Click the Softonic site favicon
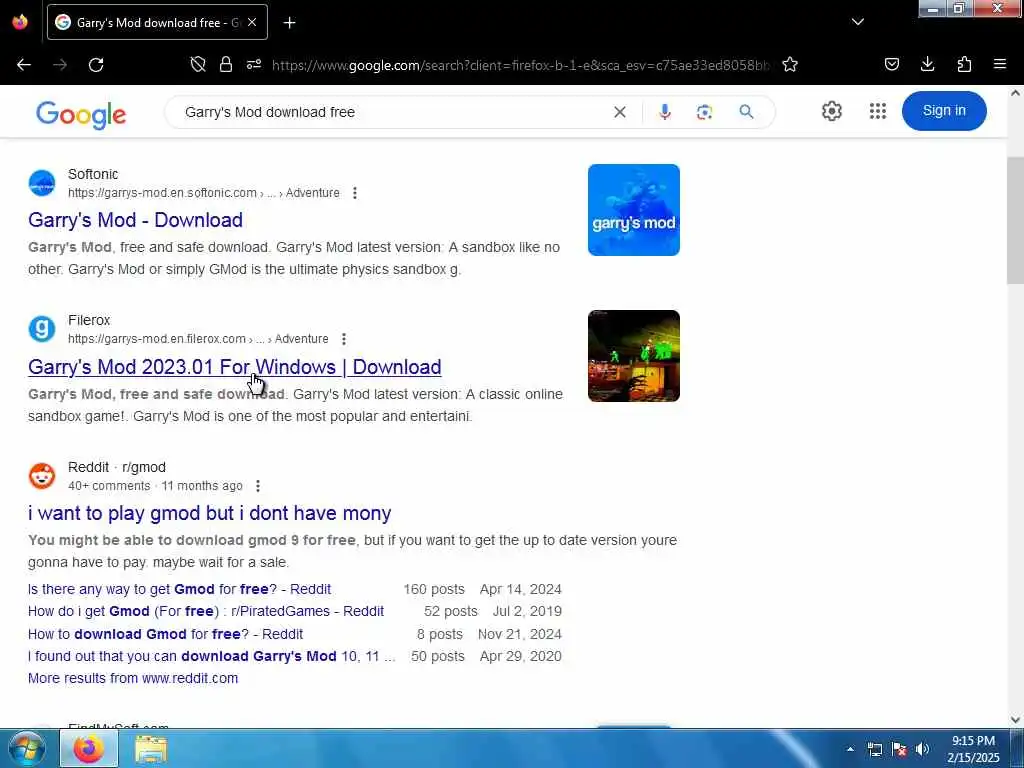 (42, 183)
